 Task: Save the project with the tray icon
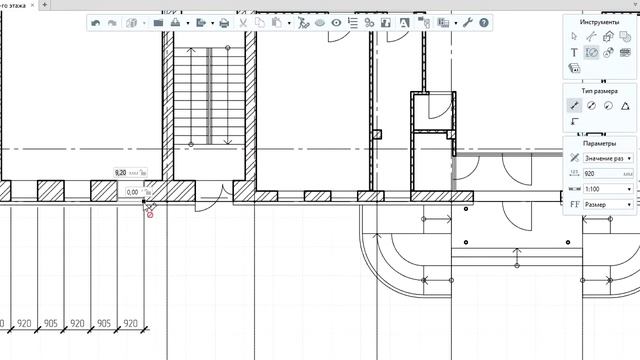176,23
